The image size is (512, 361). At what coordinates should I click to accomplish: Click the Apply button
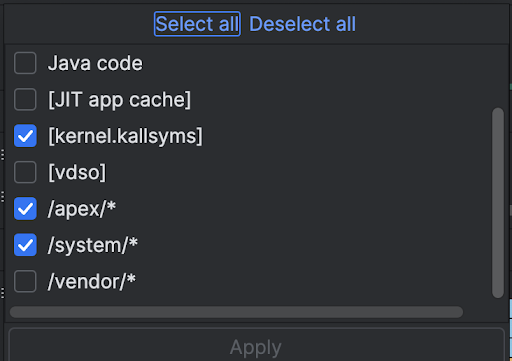(256, 345)
